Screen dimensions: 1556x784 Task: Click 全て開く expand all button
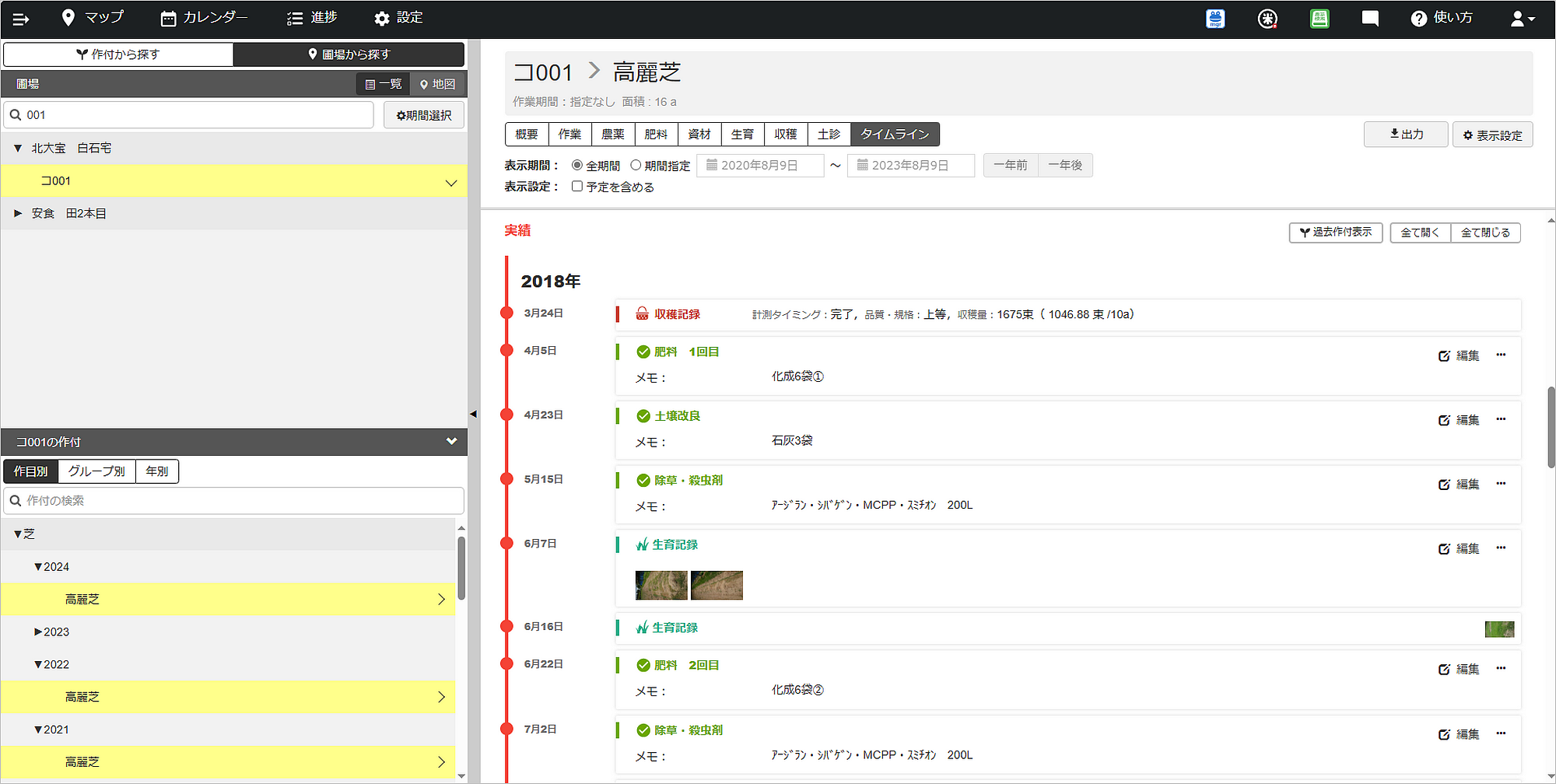point(1420,233)
